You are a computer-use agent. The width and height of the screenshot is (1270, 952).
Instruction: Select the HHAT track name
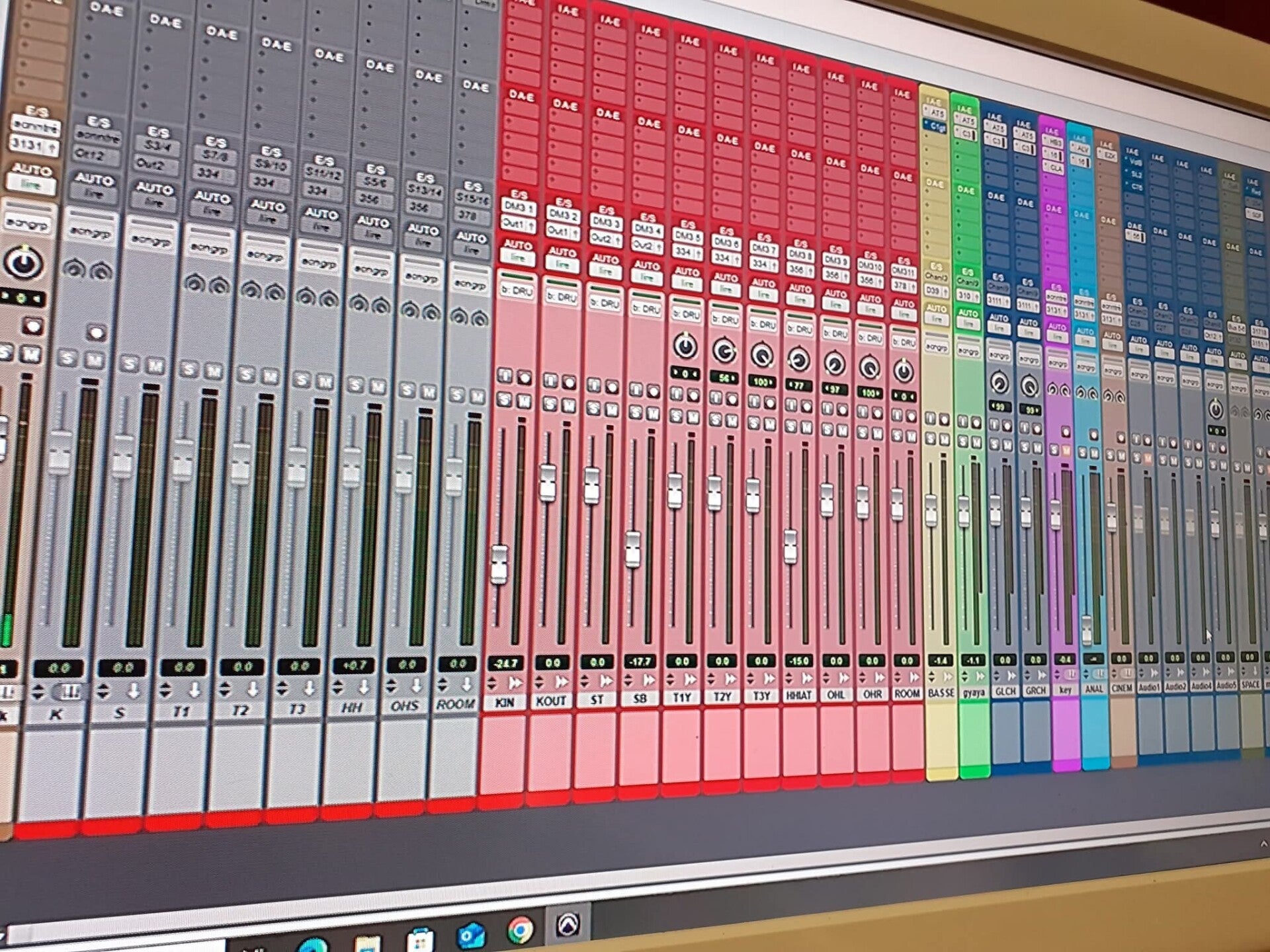798,696
